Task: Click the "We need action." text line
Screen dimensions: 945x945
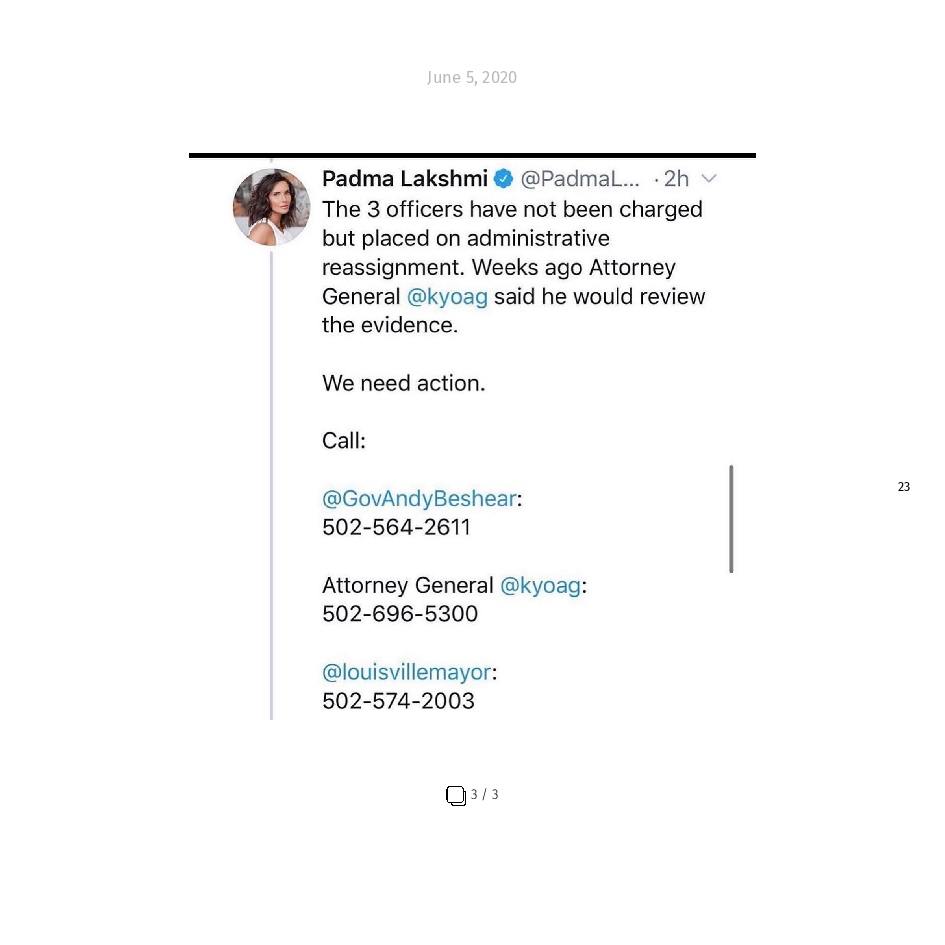Action: tap(403, 383)
